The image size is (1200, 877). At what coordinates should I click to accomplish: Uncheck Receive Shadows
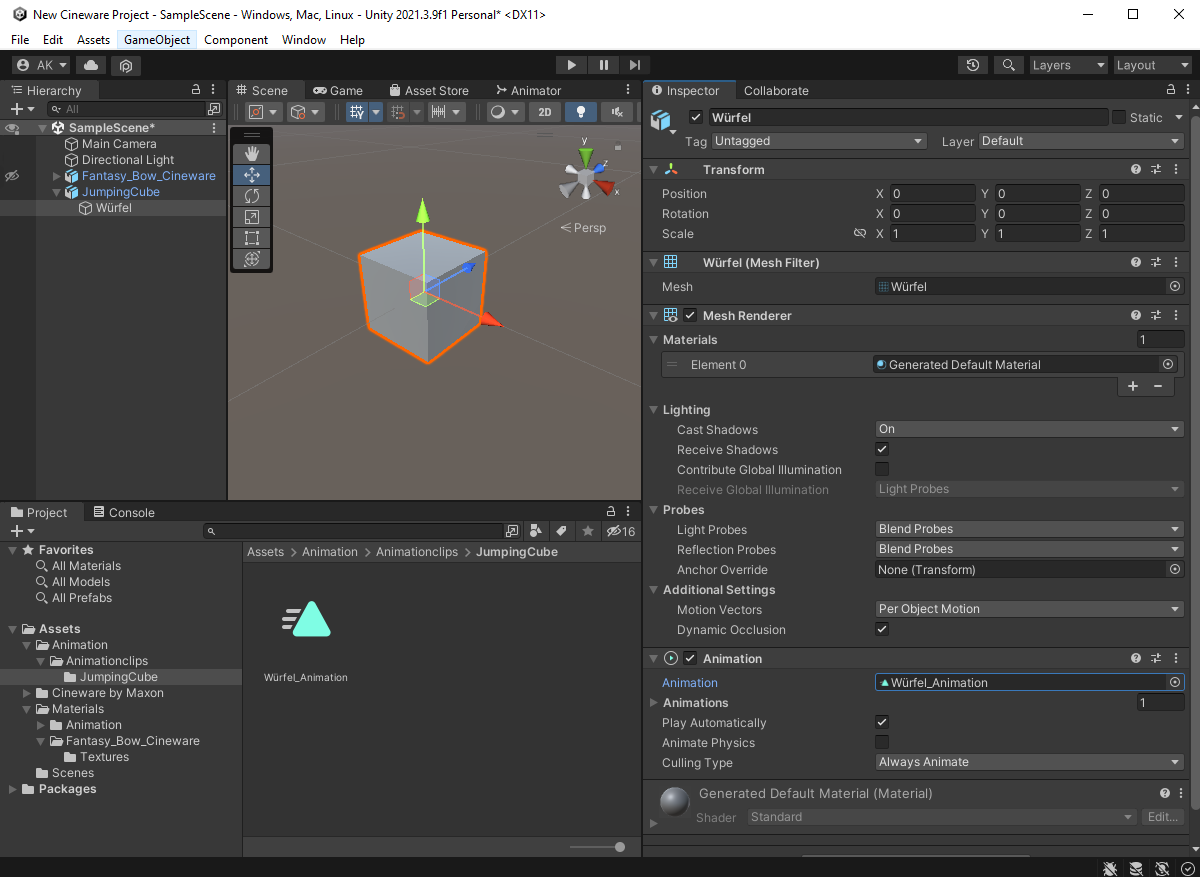click(882, 450)
